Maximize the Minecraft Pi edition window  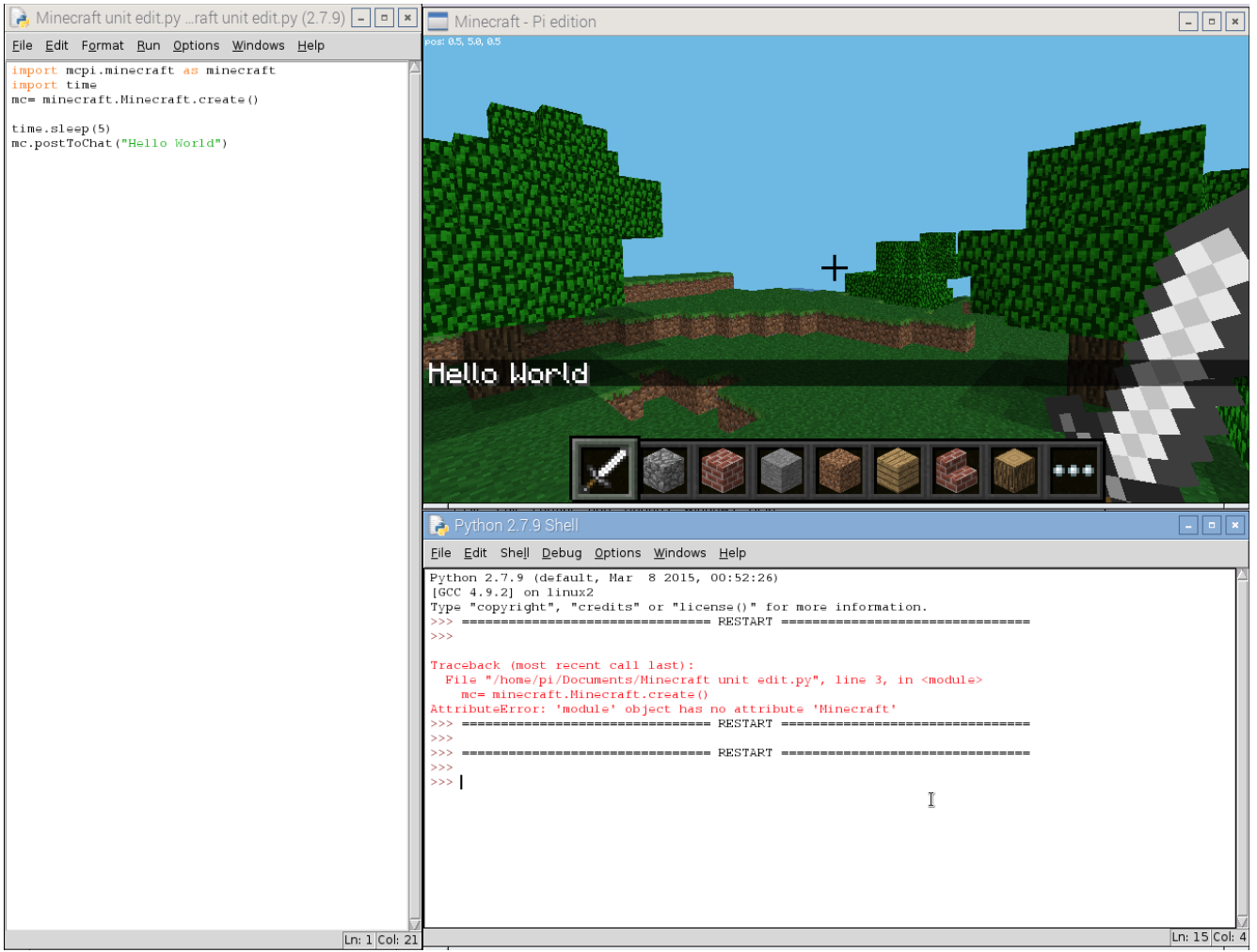tap(1212, 21)
